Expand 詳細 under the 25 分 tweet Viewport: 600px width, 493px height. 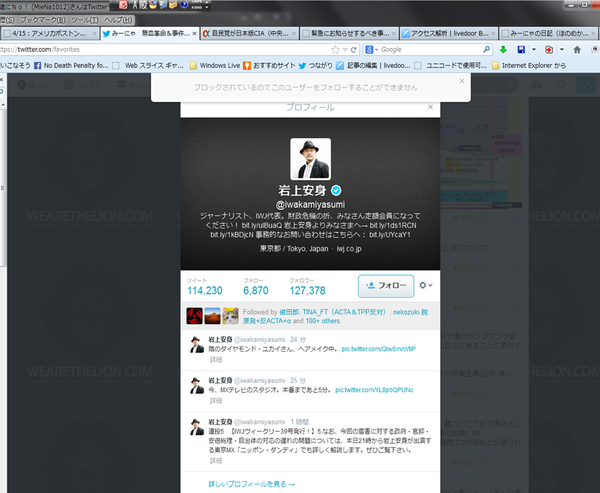pos(216,400)
